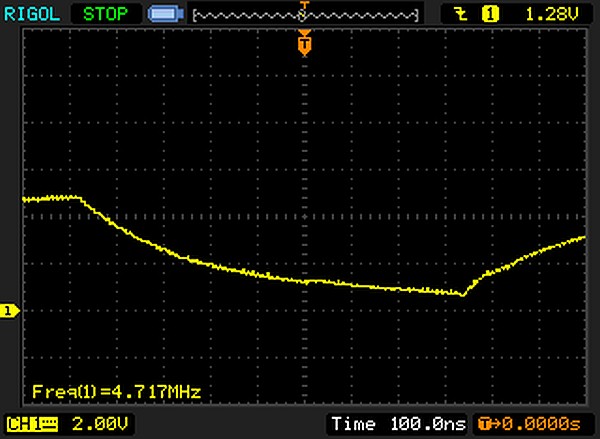Click the trigger source channel 1 badge
Viewport: 600px width, 439px height.
490,14
